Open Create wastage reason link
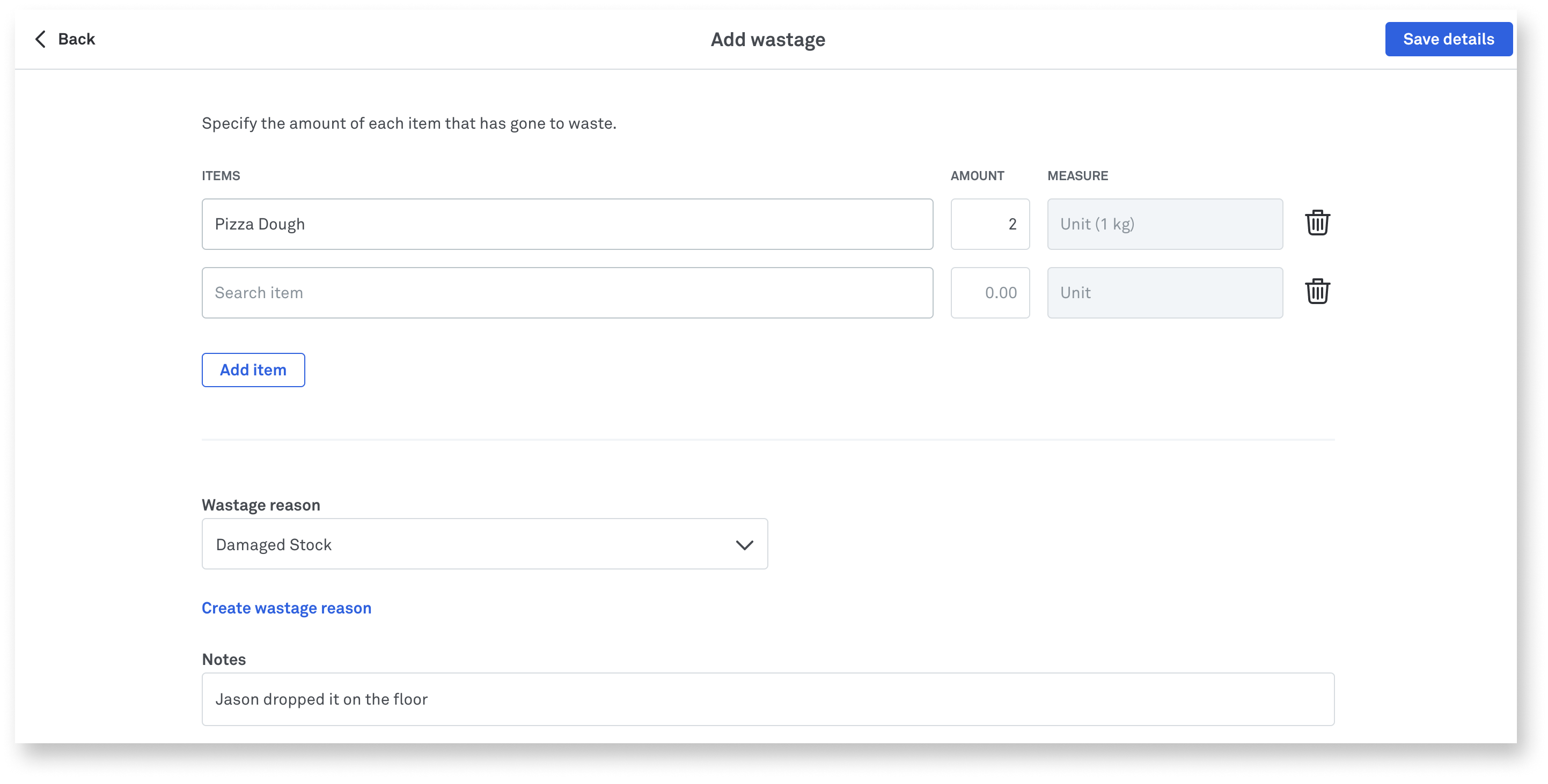 click(287, 608)
